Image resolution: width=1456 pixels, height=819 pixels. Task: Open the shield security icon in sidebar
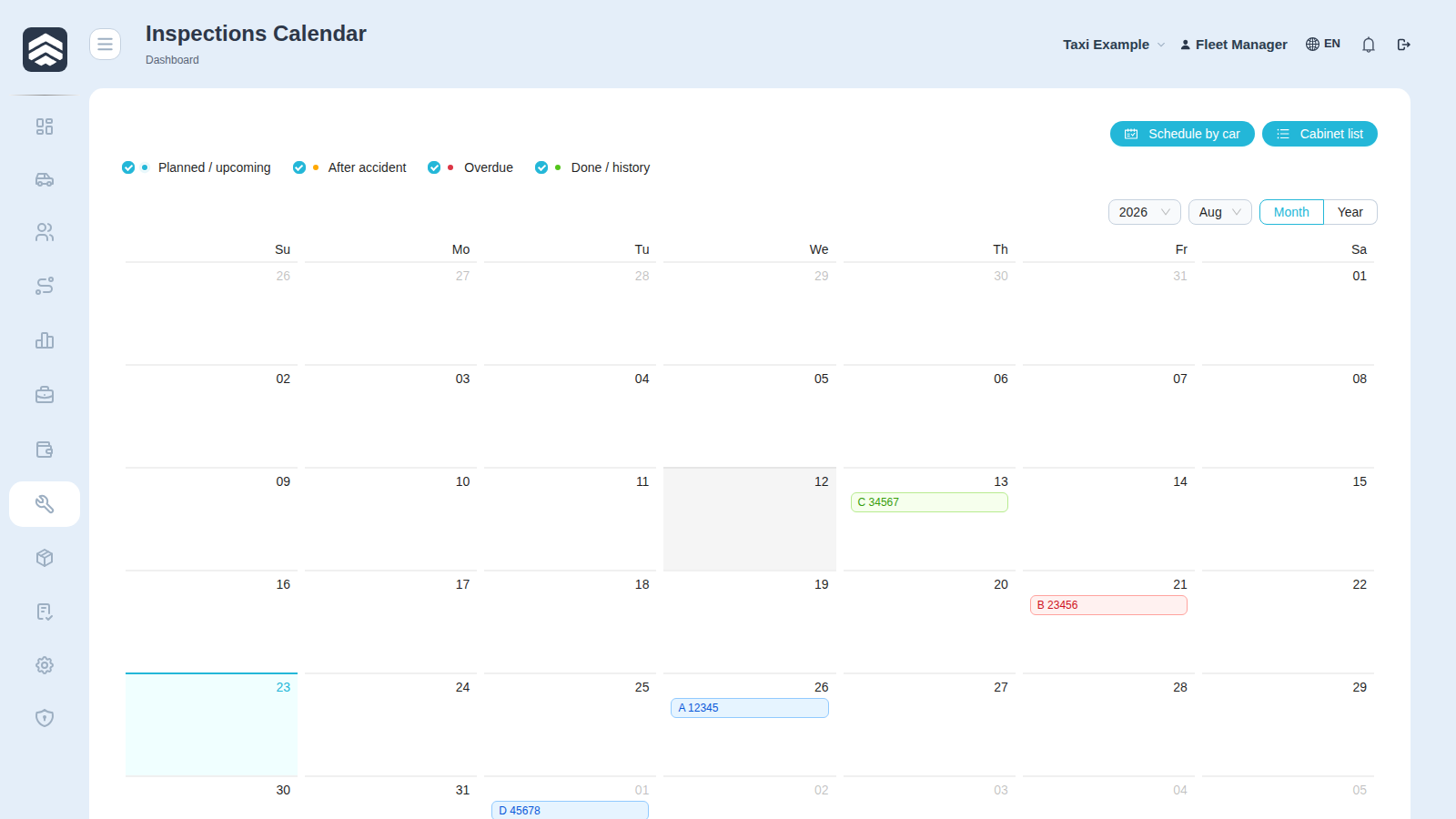pyautogui.click(x=45, y=718)
